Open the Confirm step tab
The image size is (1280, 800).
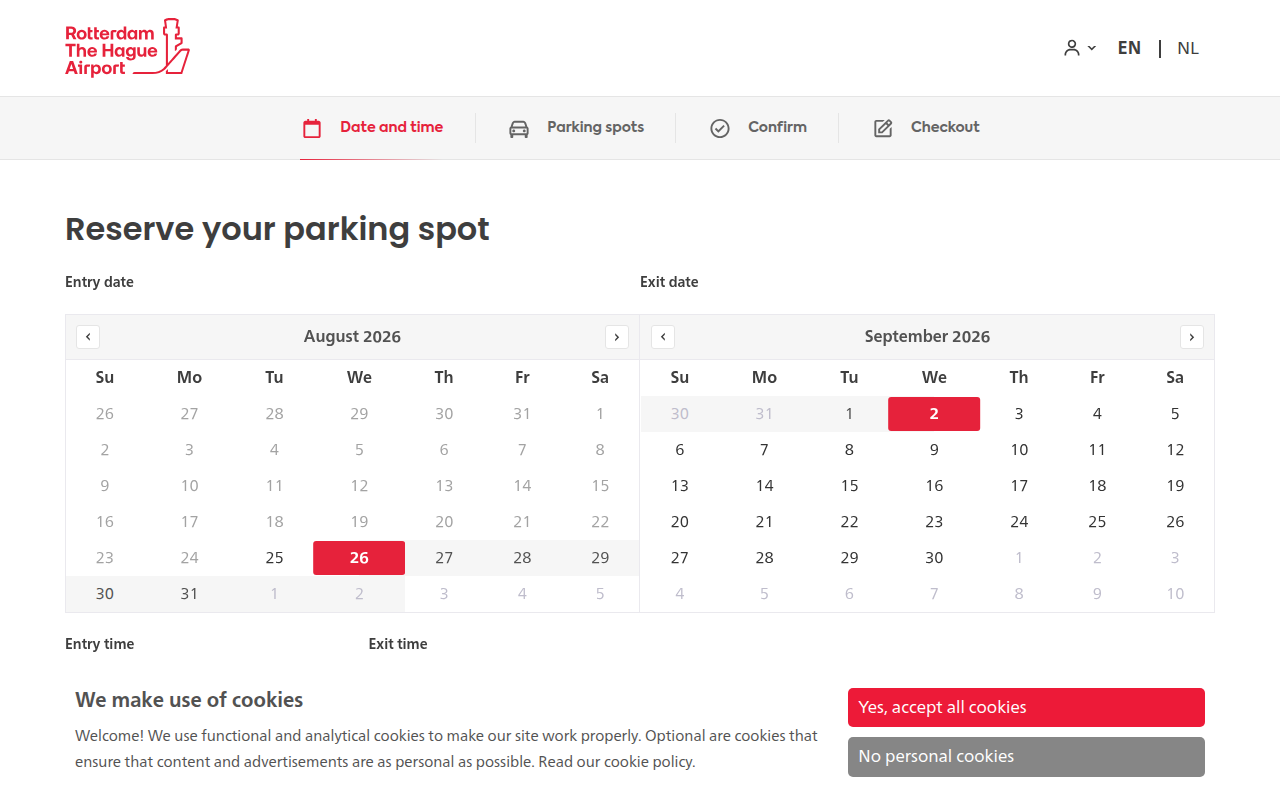point(758,128)
